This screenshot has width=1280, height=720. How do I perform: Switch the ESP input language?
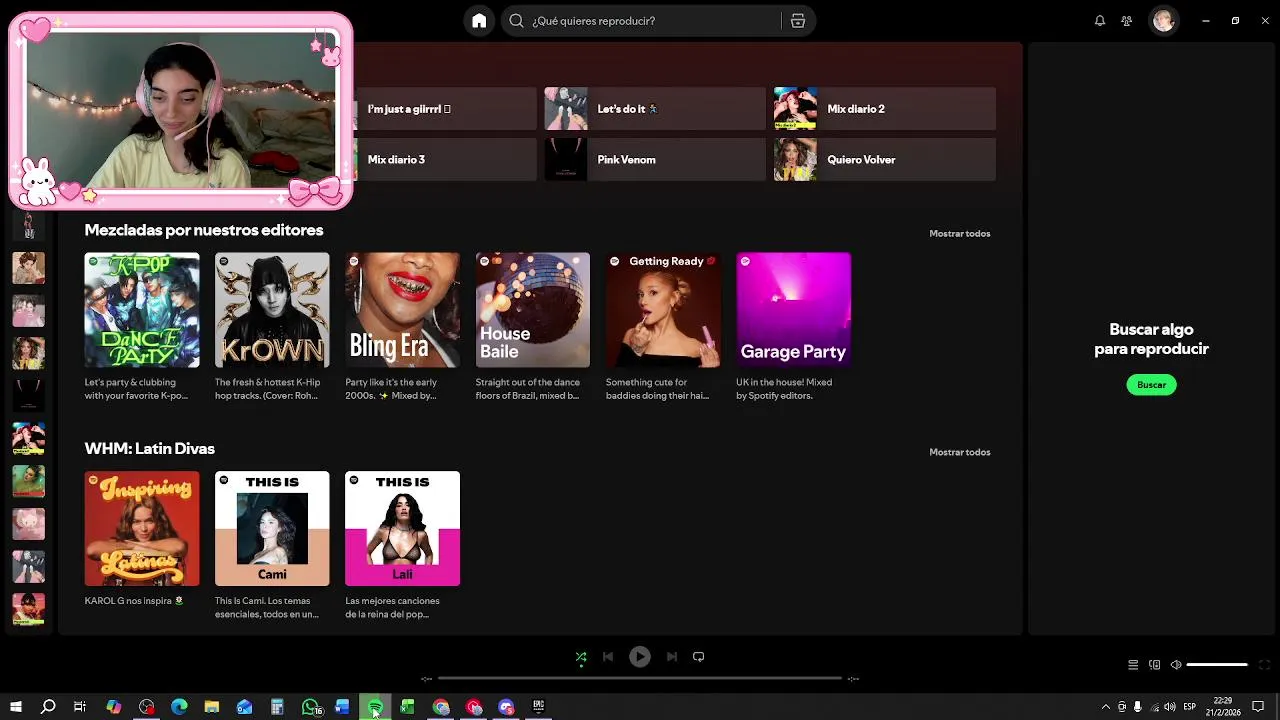[1190, 707]
